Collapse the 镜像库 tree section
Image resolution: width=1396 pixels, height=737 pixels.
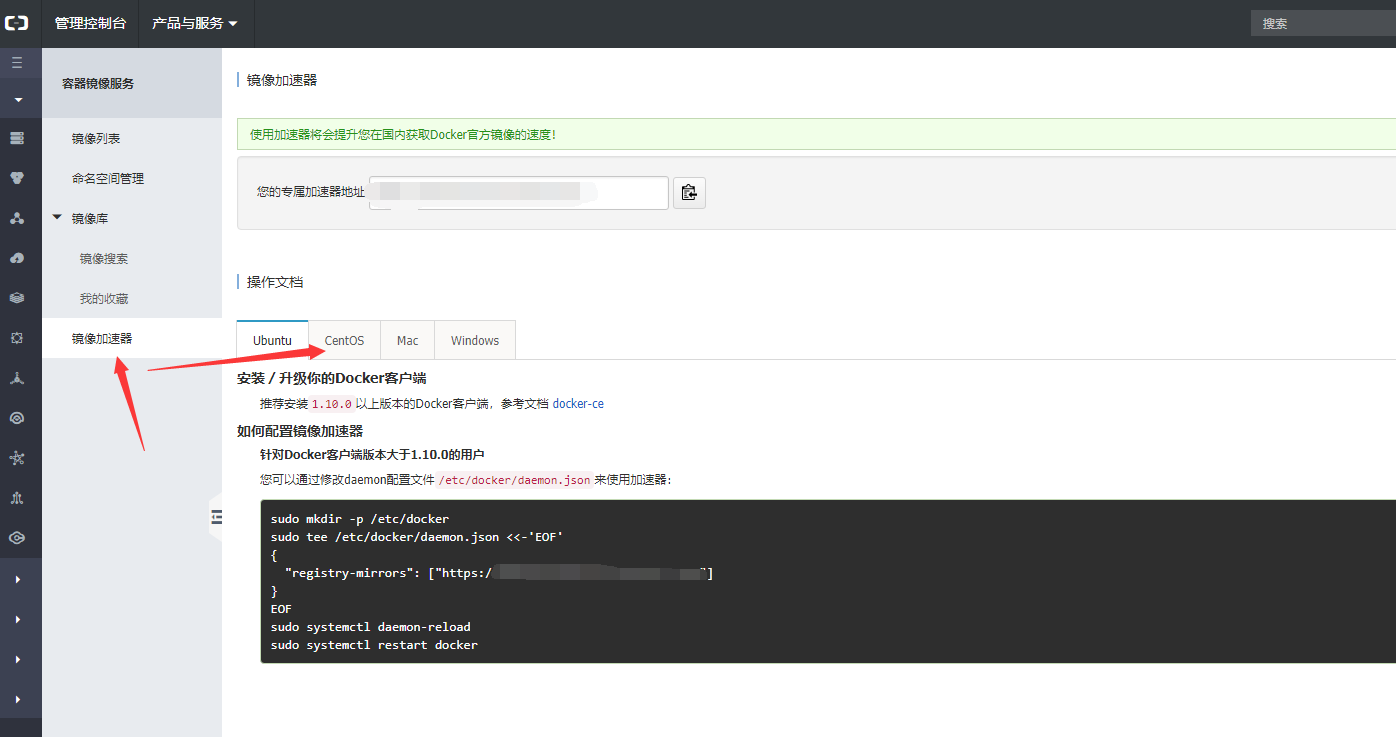(58, 217)
